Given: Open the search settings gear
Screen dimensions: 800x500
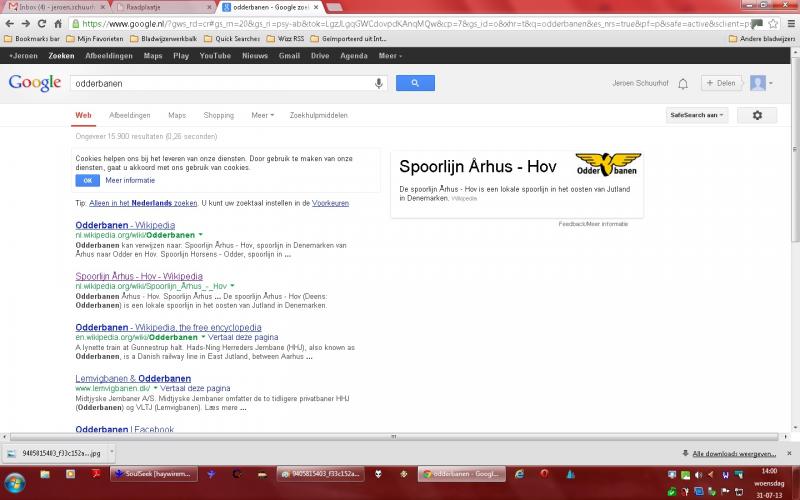Looking at the screenshot, I should (x=757, y=115).
